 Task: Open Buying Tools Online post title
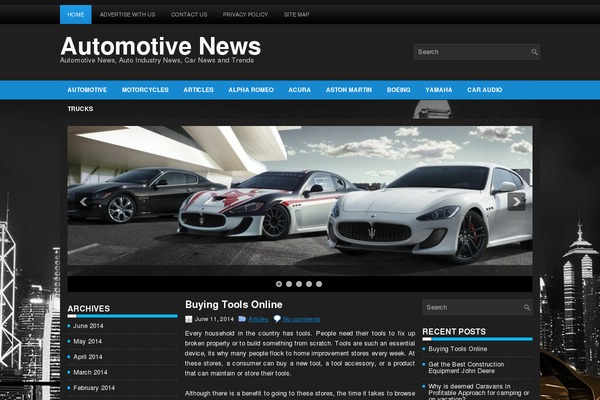tap(234, 305)
